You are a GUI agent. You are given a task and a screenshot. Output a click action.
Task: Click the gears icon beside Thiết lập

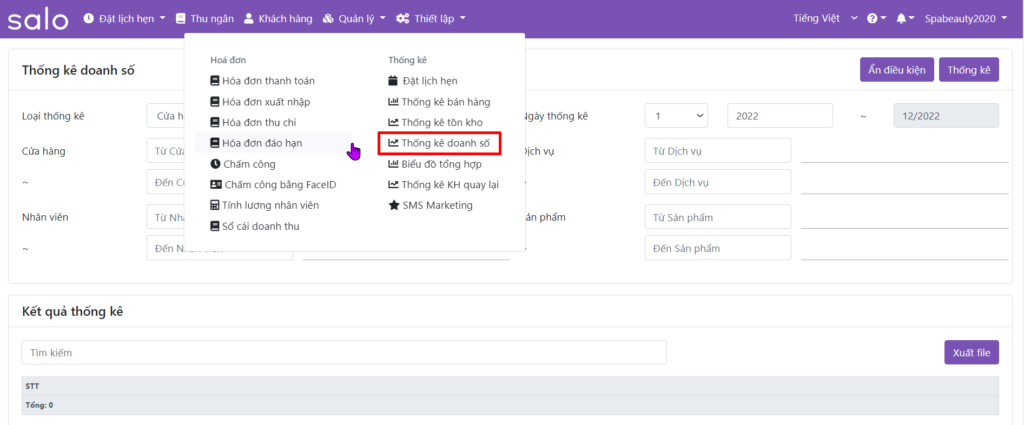[403, 19]
